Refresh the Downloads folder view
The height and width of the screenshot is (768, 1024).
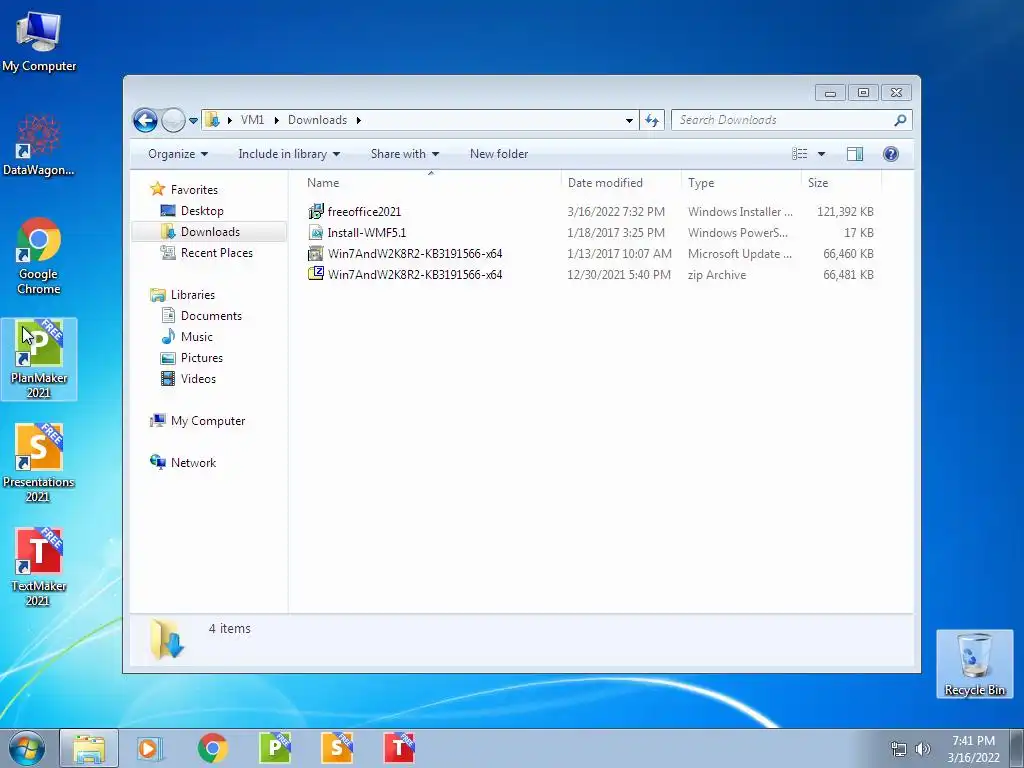pyautogui.click(x=652, y=120)
